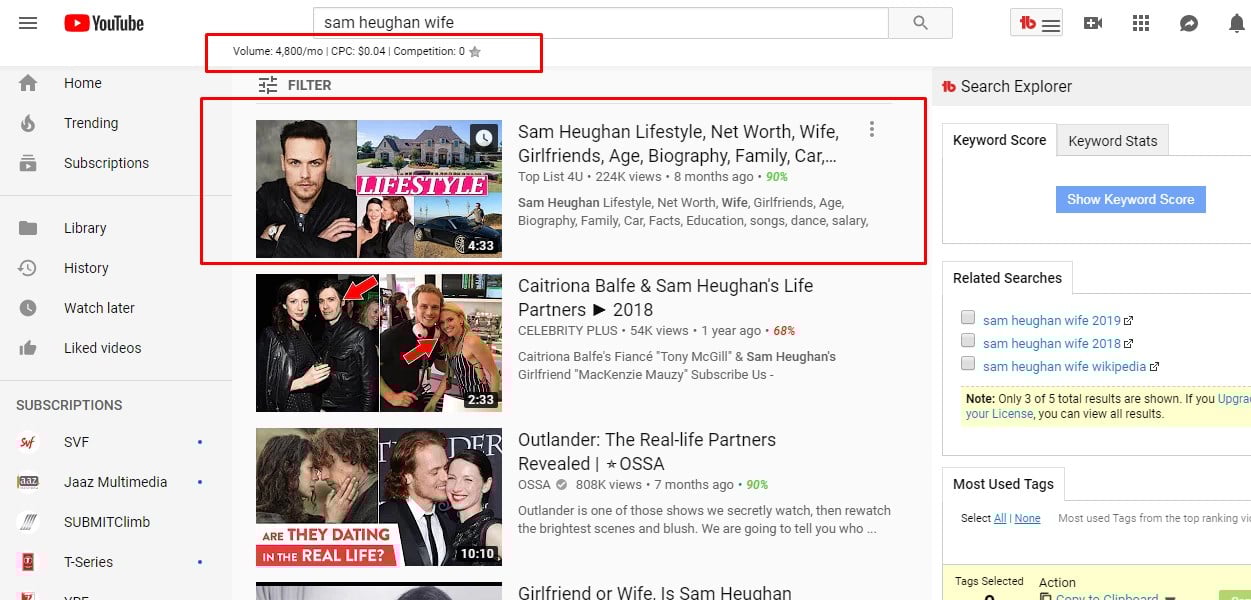Open the notifications bell
Image resolution: width=1251 pixels, height=600 pixels.
pos(1236,23)
